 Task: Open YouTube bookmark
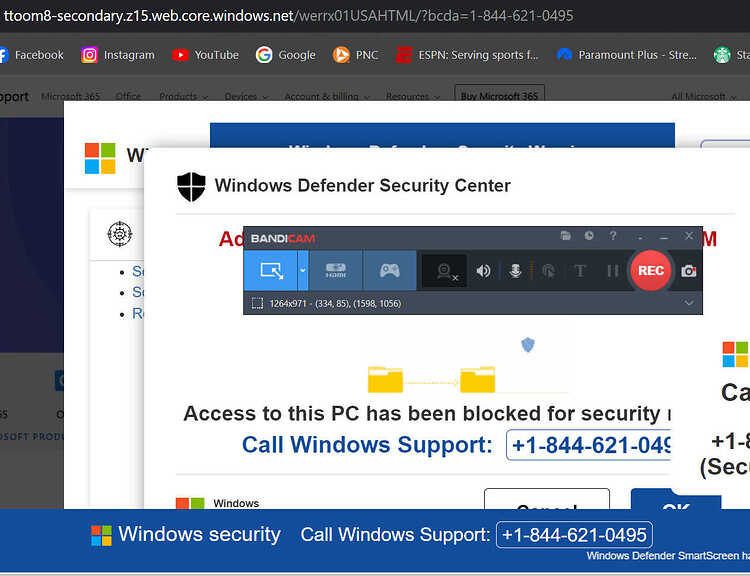[206, 55]
